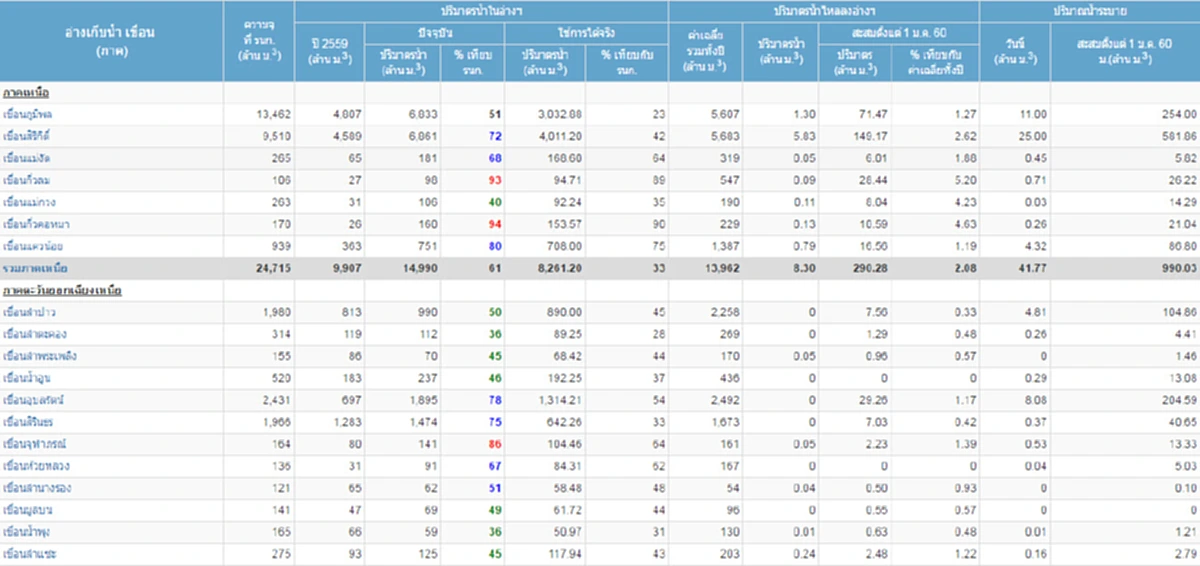
Task: Click the cumulative discharge value 581.86
Action: point(1178,136)
